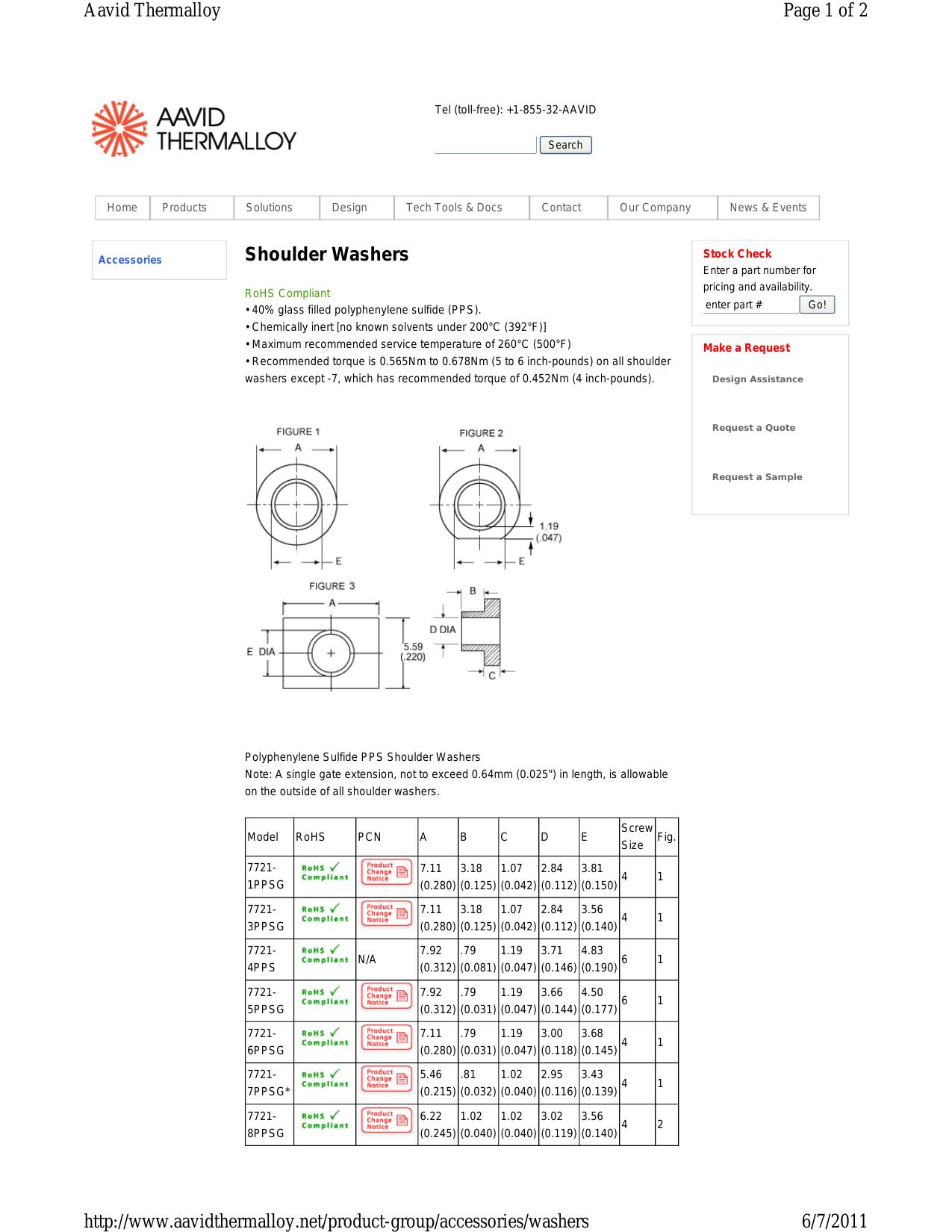Open Tech Tools & Docs menu
This screenshot has width=952, height=1232.
tap(461, 208)
